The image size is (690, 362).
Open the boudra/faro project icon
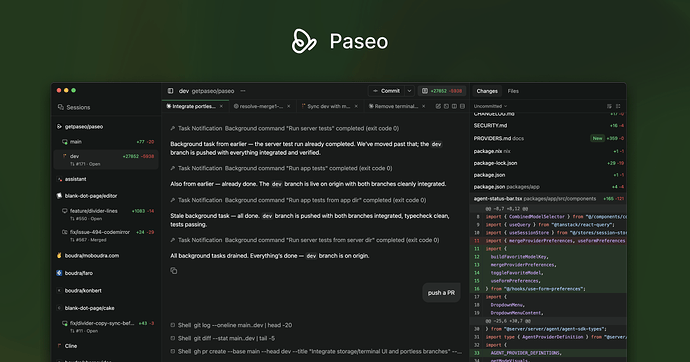click(x=59, y=273)
